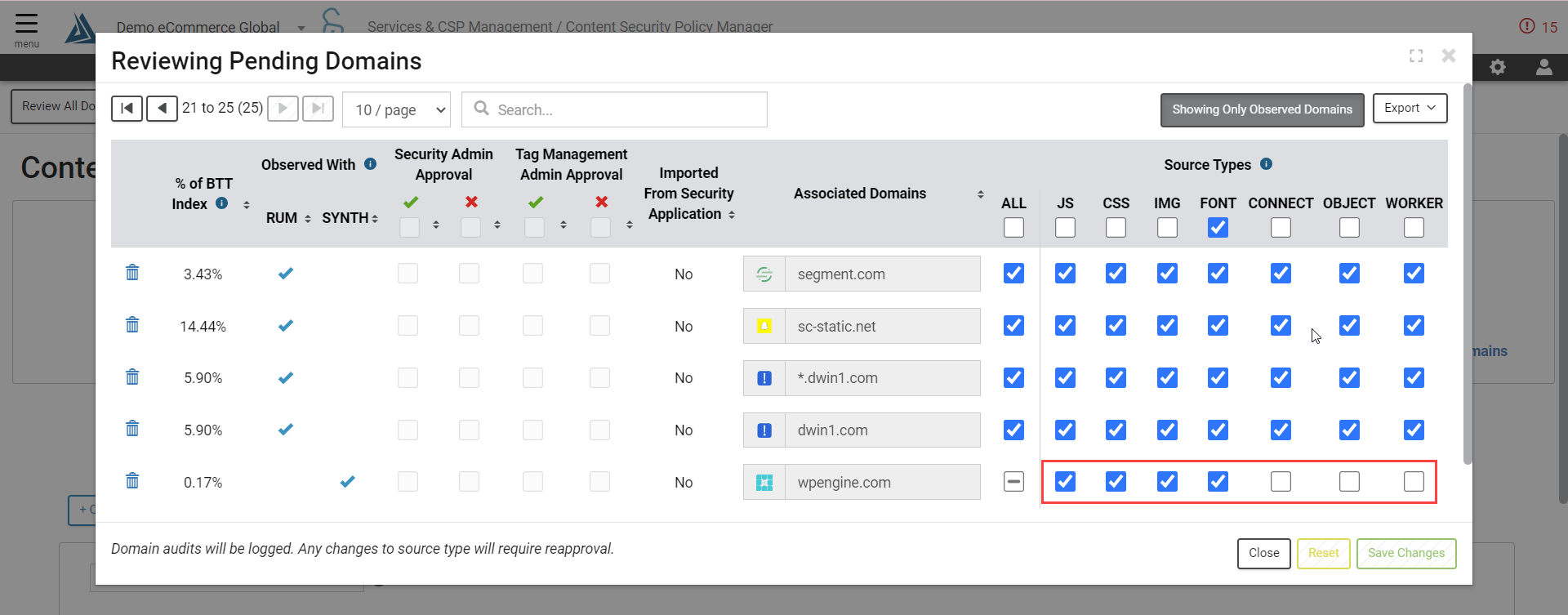Click trash icon for sc-static.net row
Viewport: 1568px width, 615px height.
click(x=132, y=325)
